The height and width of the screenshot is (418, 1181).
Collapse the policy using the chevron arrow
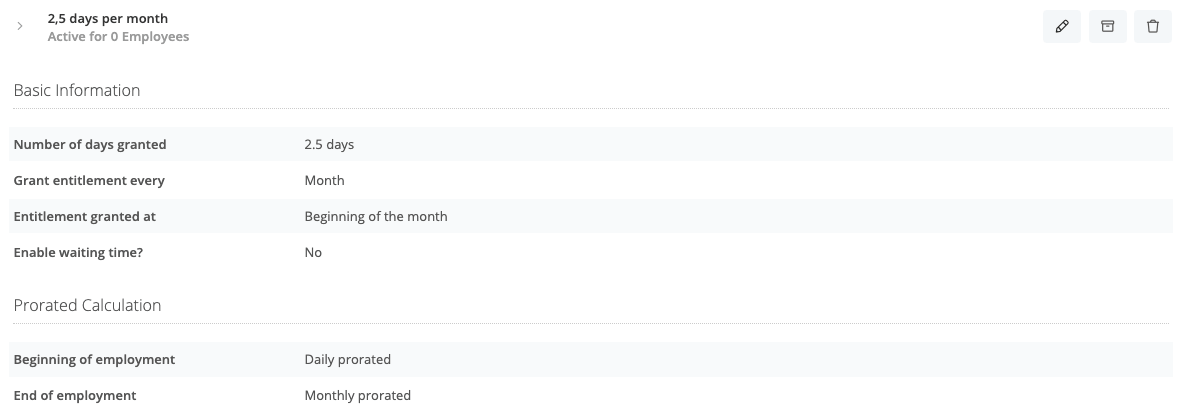tap(20, 26)
